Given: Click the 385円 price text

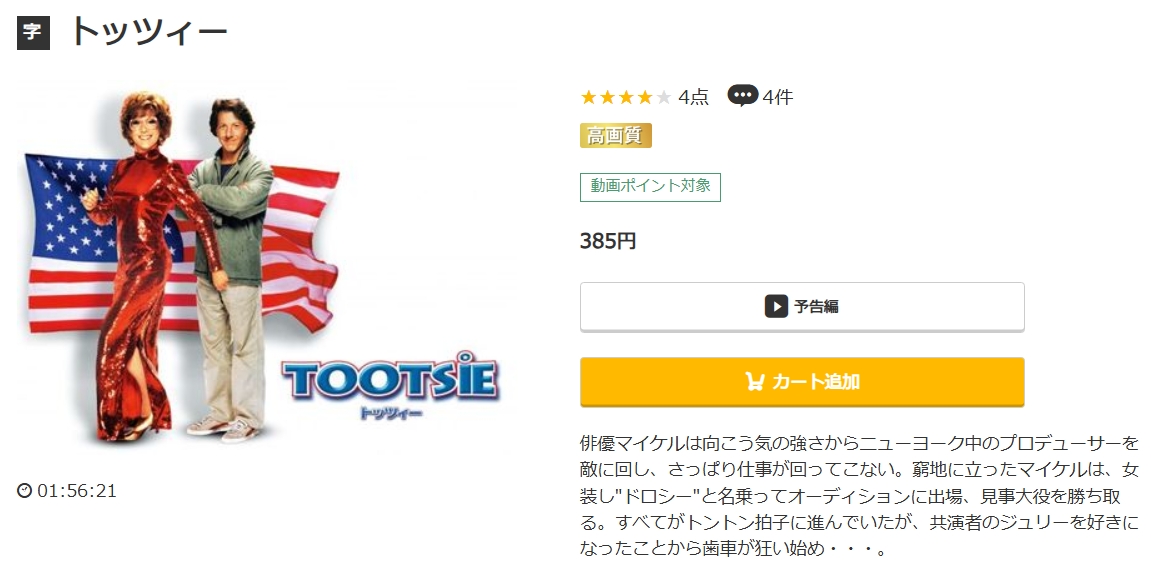Looking at the screenshot, I should click(x=608, y=241).
